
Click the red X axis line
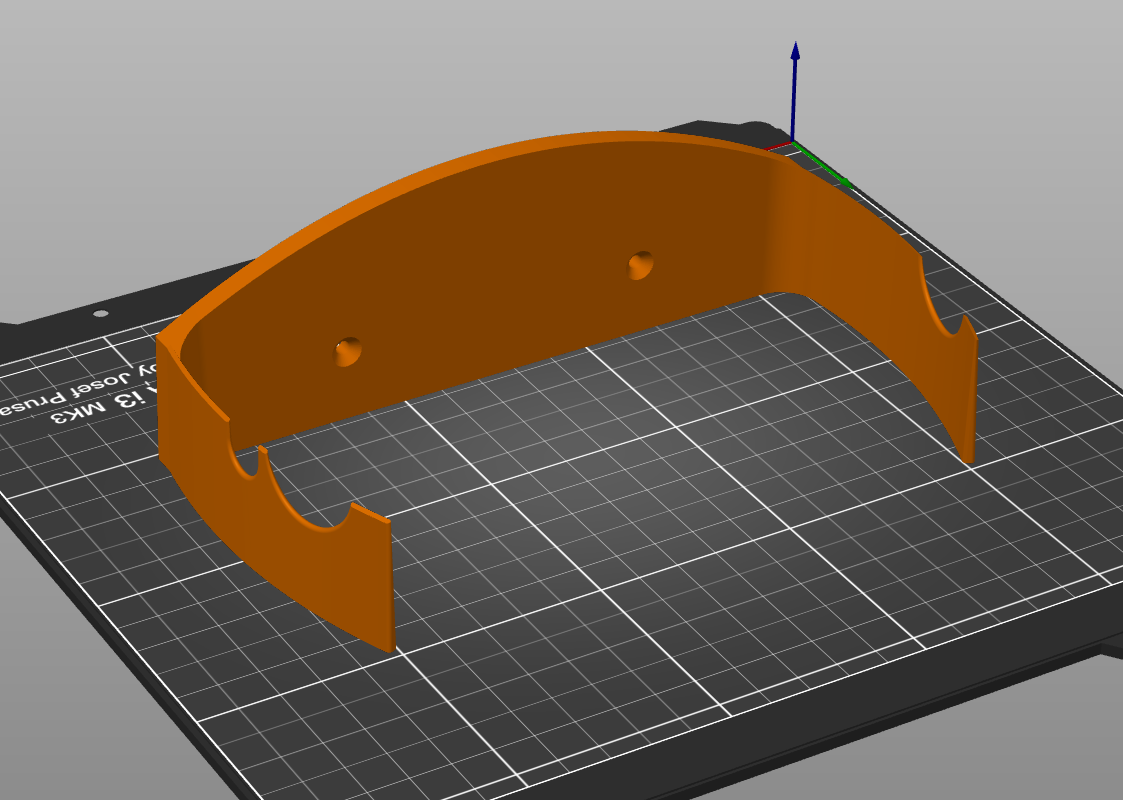(778, 147)
